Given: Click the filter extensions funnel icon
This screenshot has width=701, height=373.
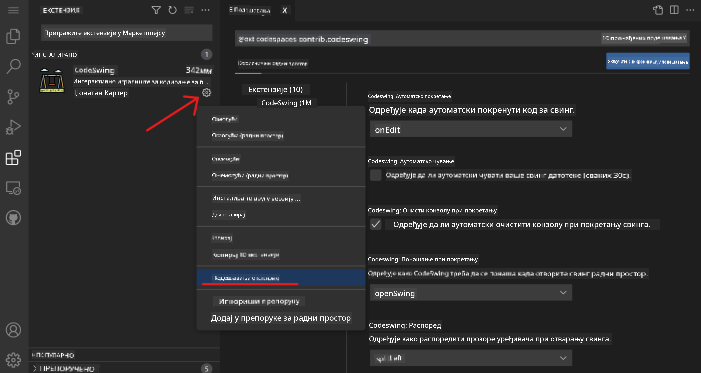Looking at the screenshot, I should click(156, 10).
